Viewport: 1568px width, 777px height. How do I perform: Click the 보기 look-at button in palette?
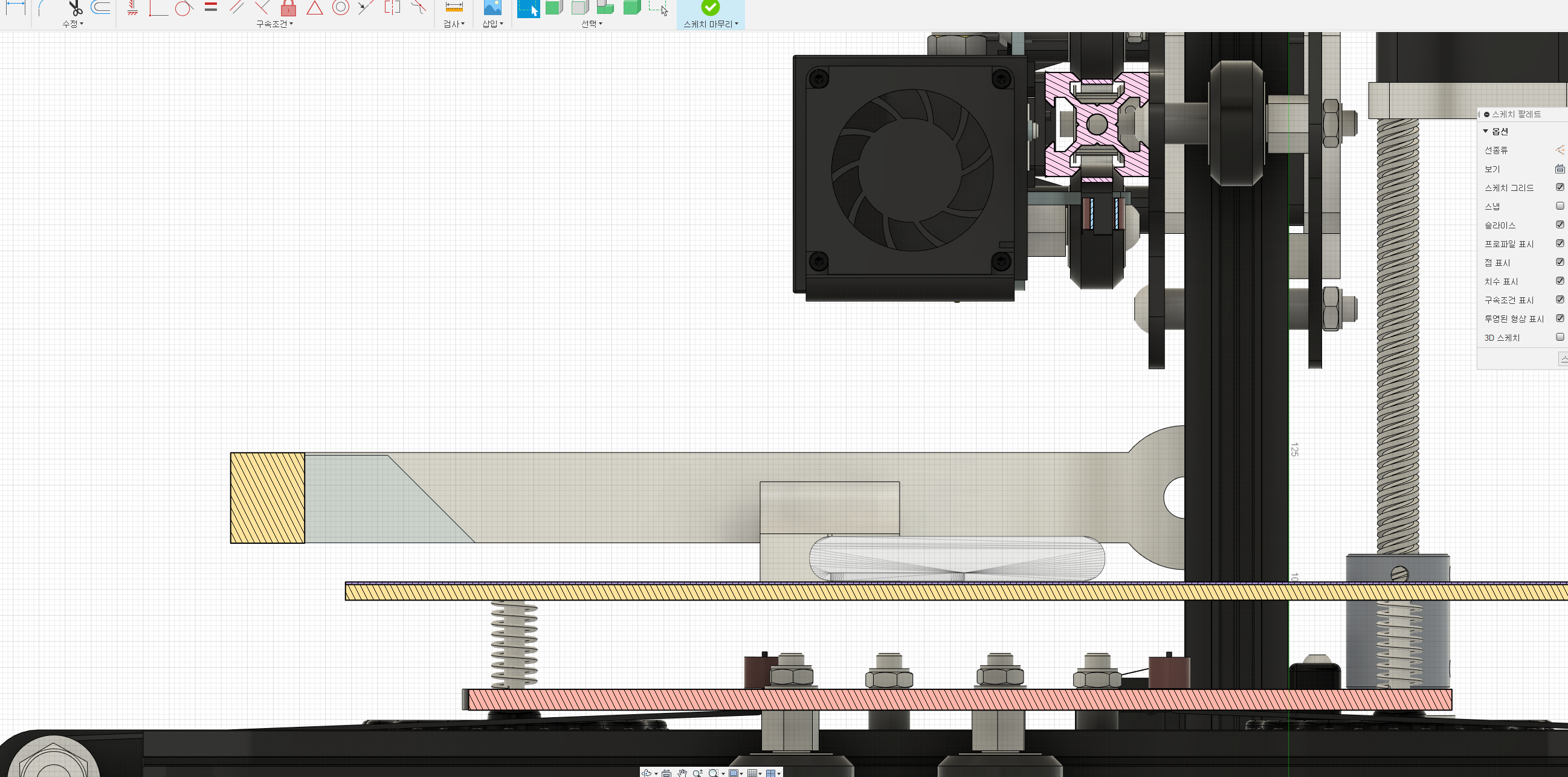(1560, 169)
